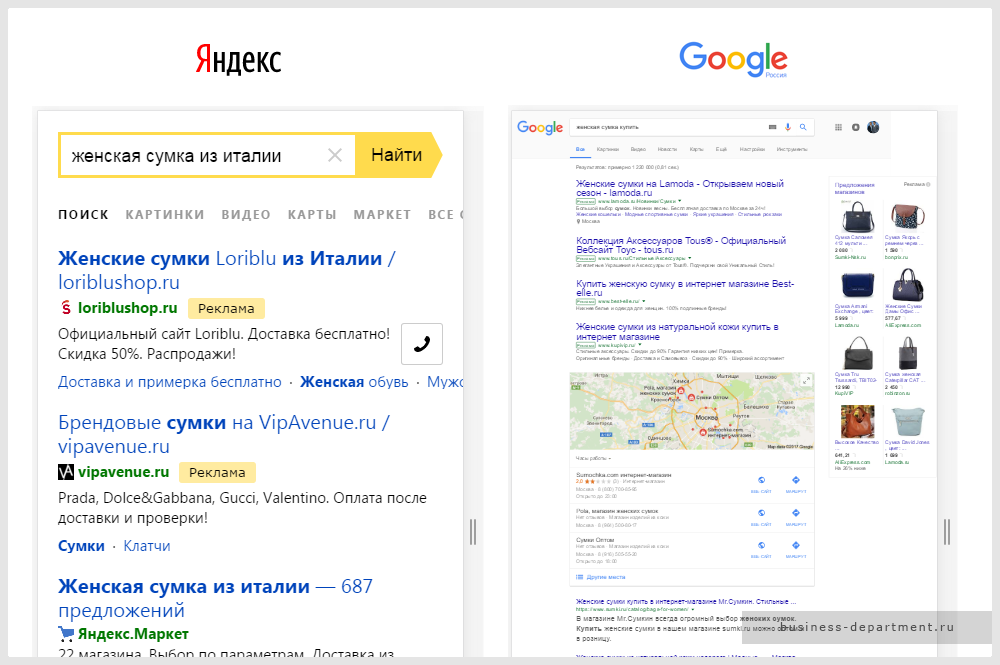
Task: Open the Google on-screen keyboard icon
Action: [772, 128]
